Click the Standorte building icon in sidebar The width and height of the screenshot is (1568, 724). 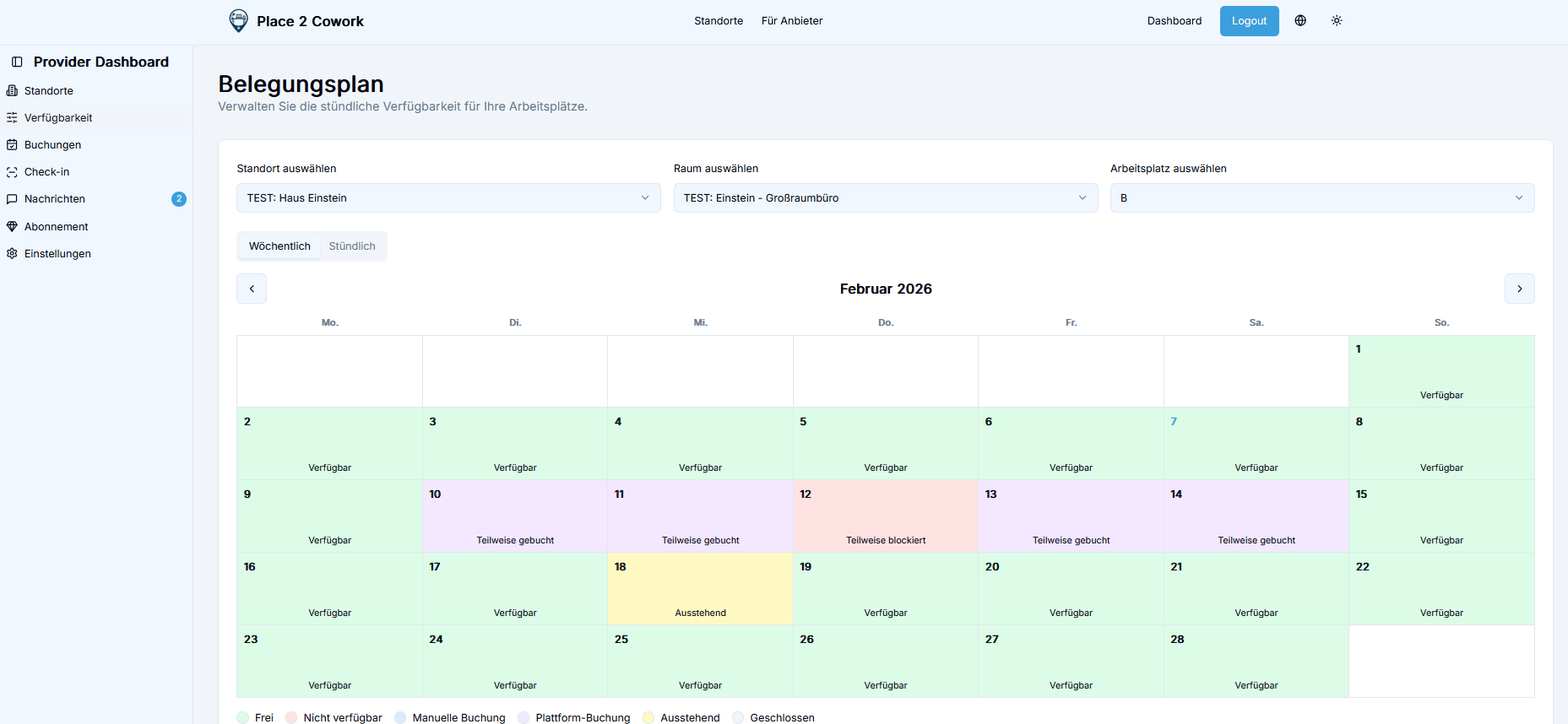12,91
